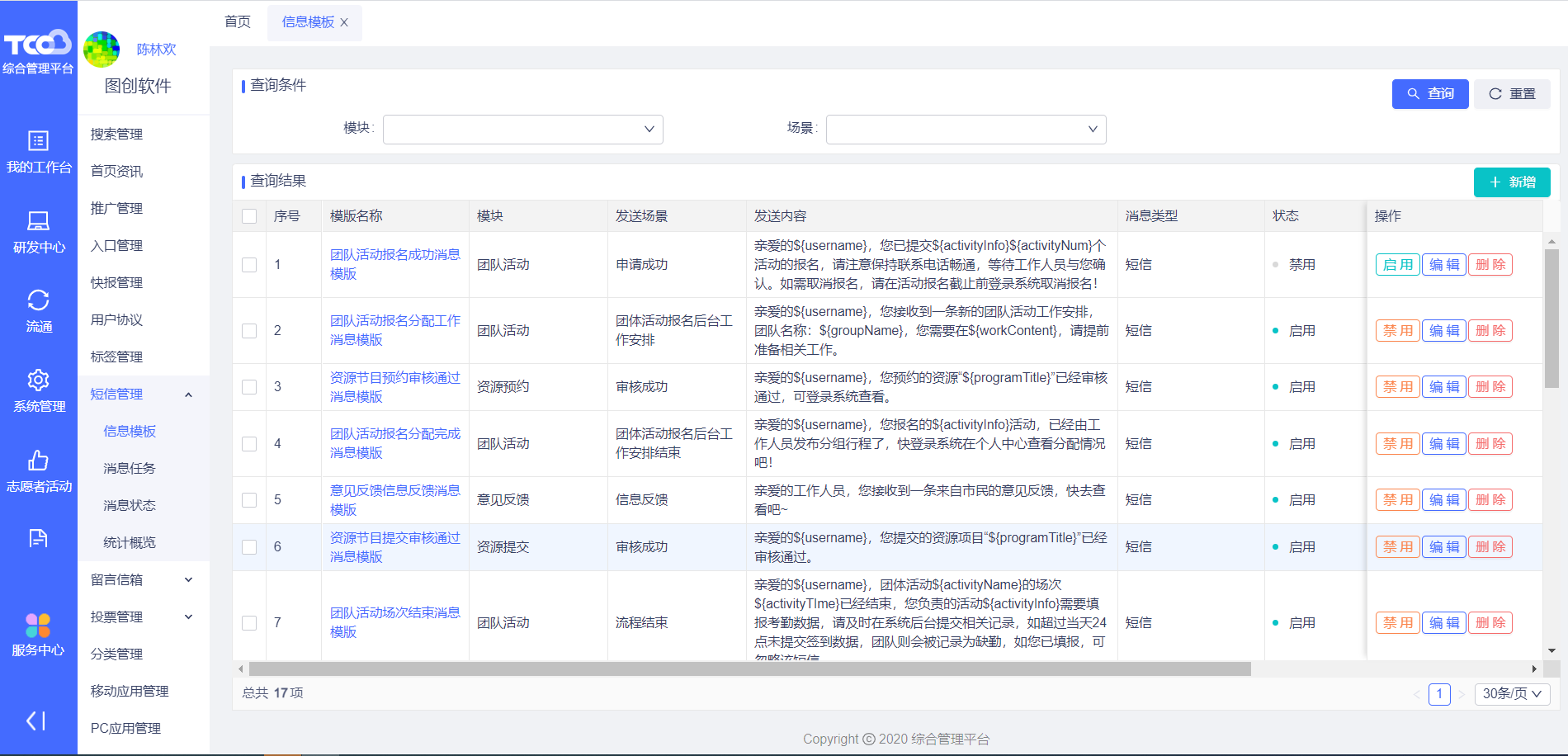Check the row 5 checkbox
The image size is (1568, 756).
[x=249, y=500]
